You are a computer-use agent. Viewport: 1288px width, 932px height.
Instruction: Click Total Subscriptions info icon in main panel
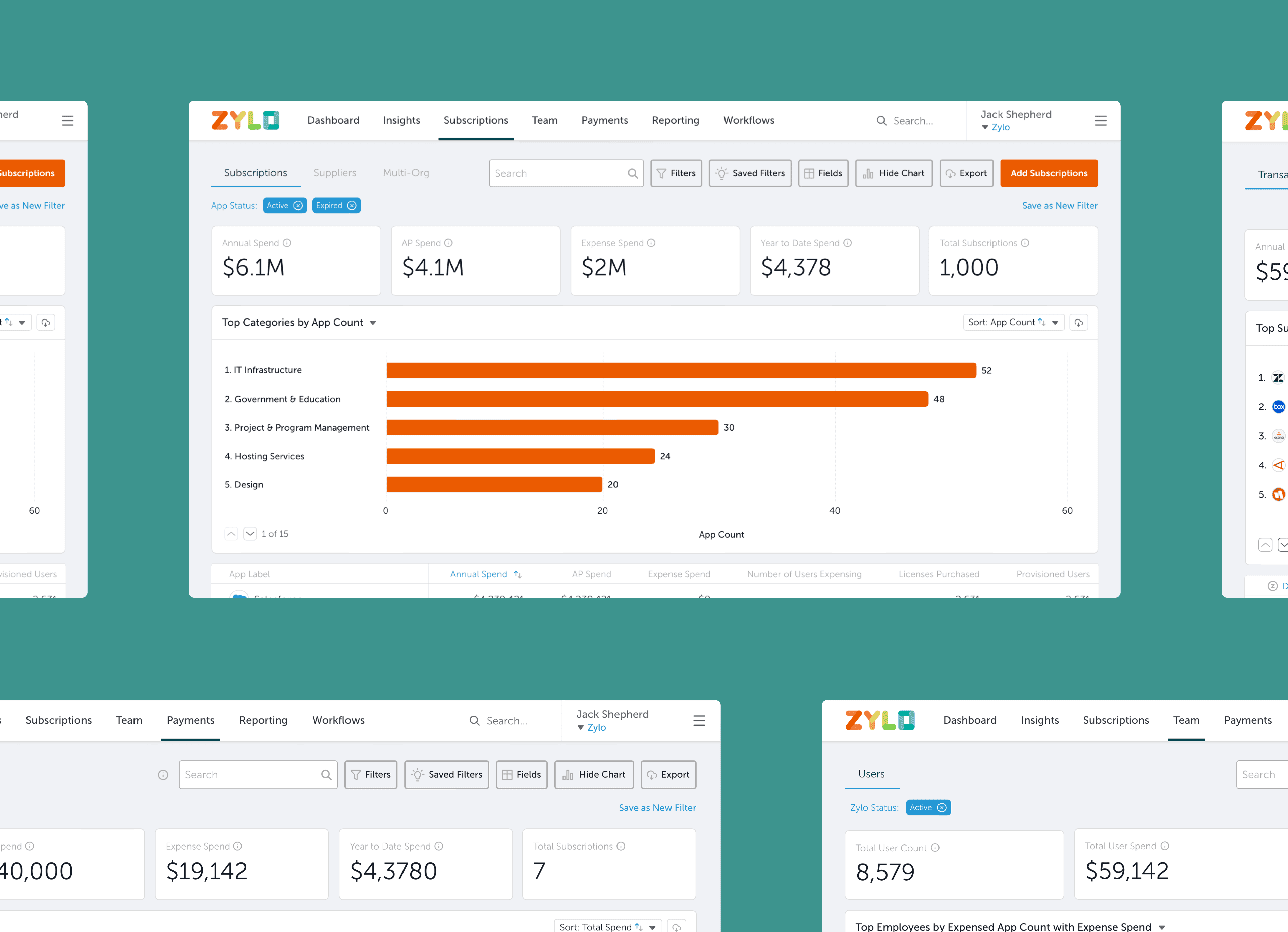tap(1025, 243)
